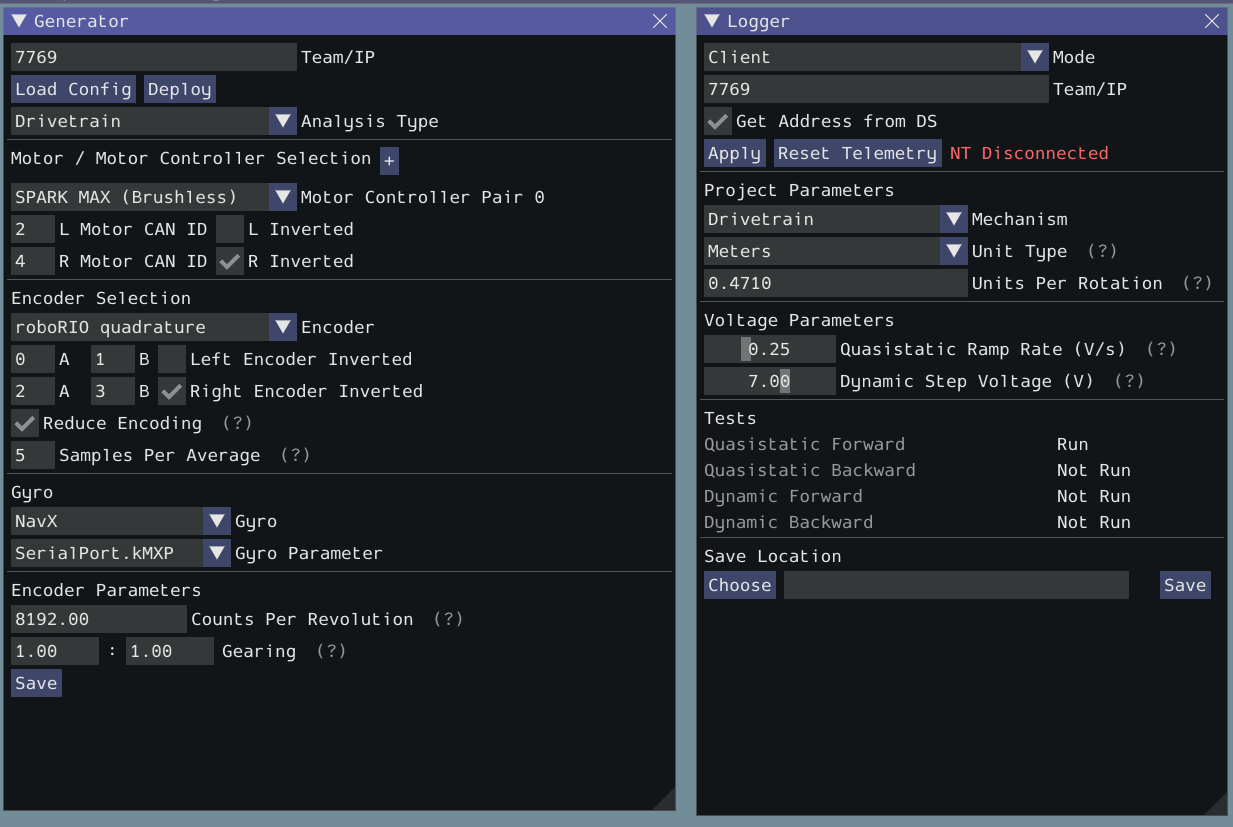Open the Mode dropdown showing Client
The image size is (1233, 827).
coord(1034,57)
